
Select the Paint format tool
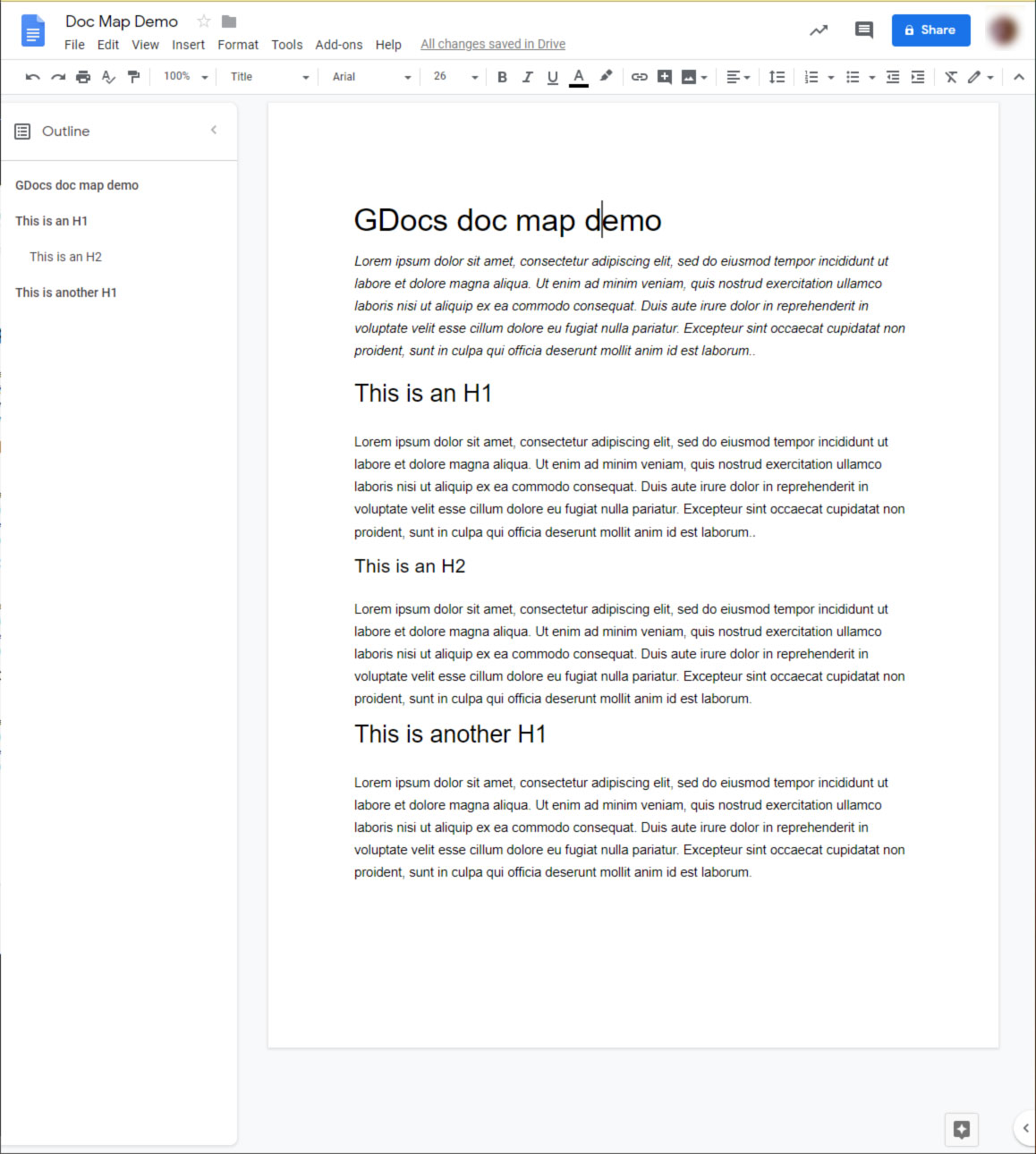(133, 77)
